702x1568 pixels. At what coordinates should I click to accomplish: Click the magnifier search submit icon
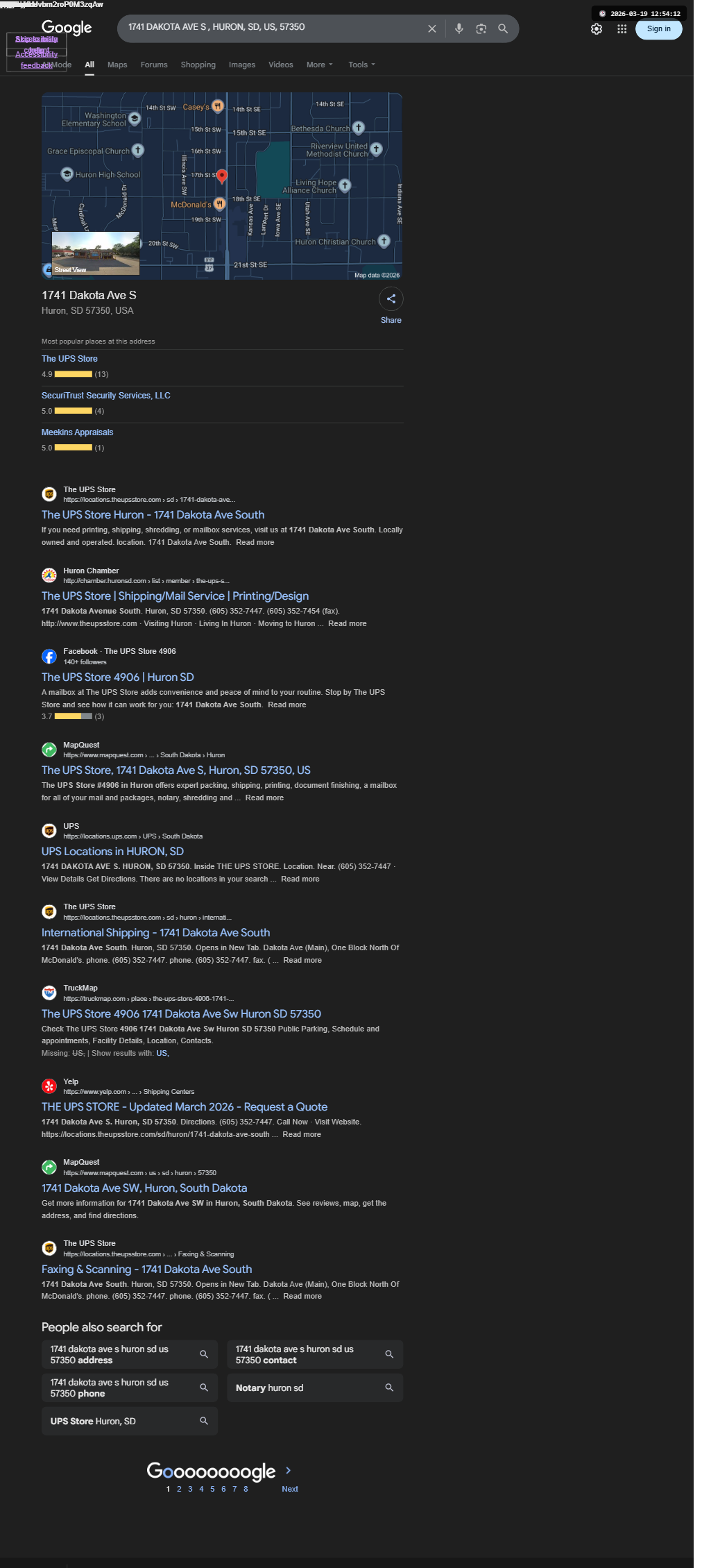(503, 28)
